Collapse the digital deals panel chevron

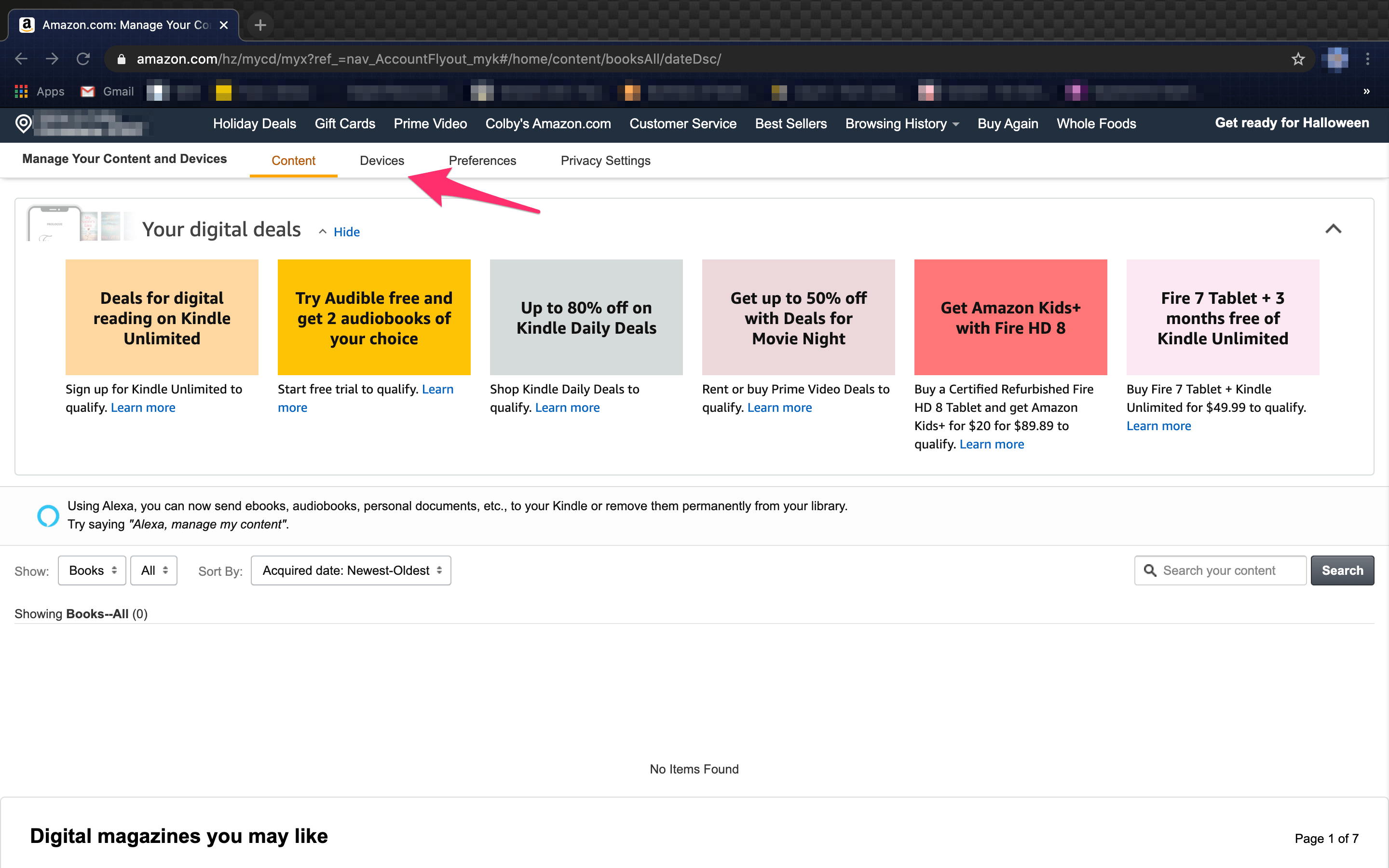click(x=1333, y=230)
